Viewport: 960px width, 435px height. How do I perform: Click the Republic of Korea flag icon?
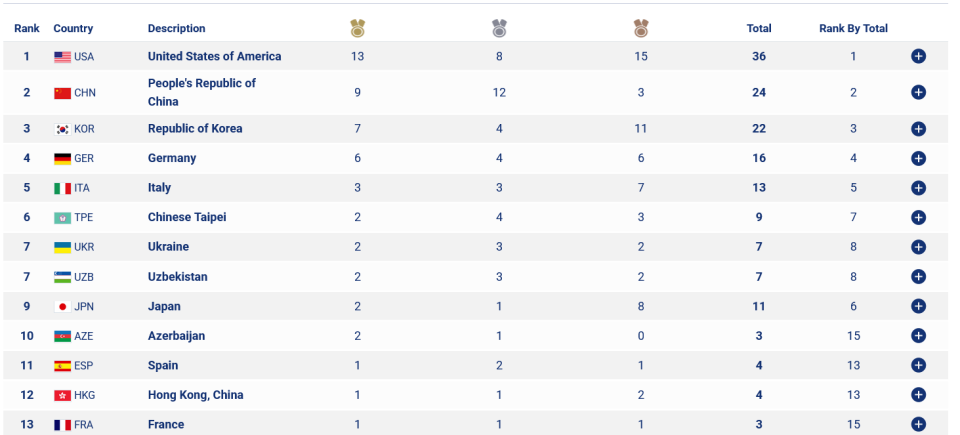click(x=62, y=129)
